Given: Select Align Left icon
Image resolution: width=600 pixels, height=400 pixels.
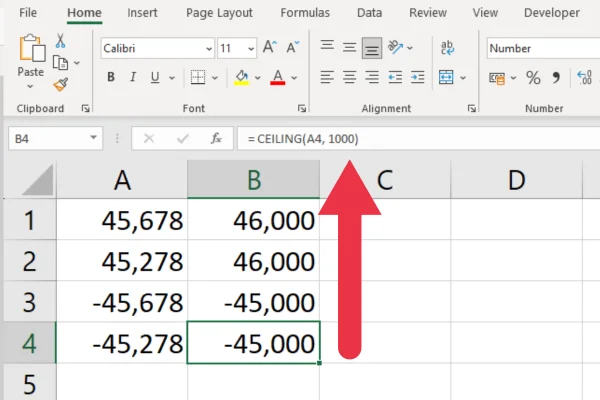Looking at the screenshot, I should click(x=327, y=77).
